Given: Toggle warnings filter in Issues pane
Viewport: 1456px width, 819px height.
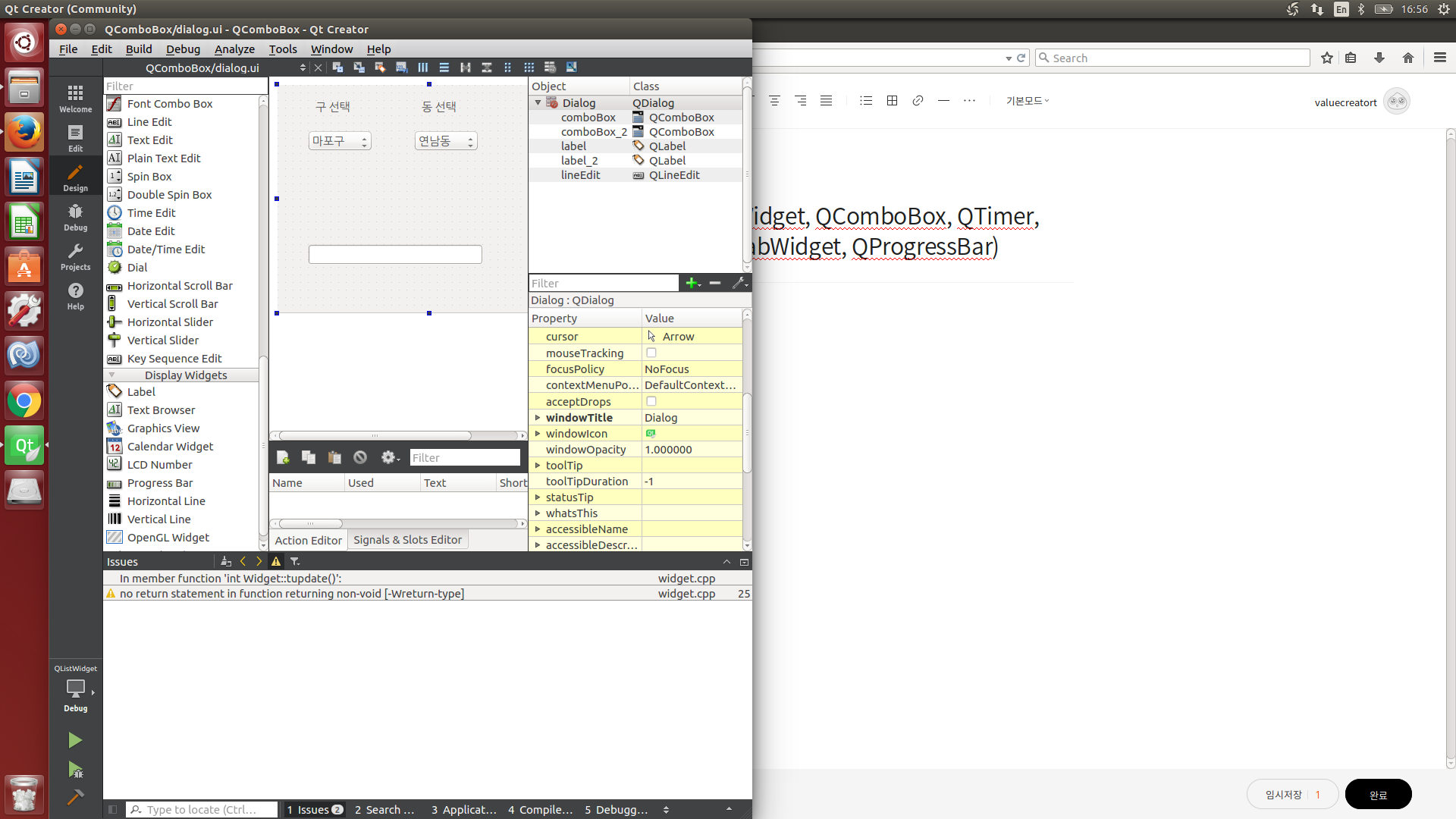Looking at the screenshot, I should (x=276, y=561).
